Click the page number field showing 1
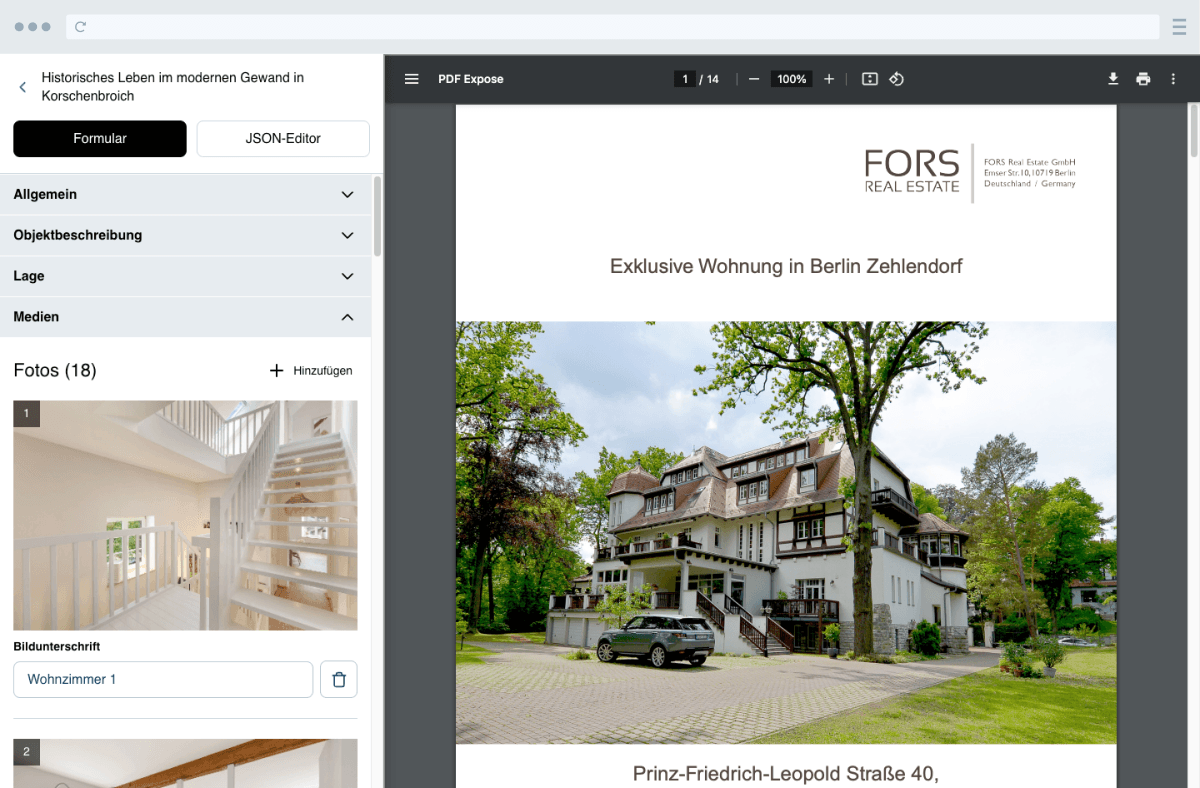The image size is (1200, 788). pyautogui.click(x=684, y=78)
